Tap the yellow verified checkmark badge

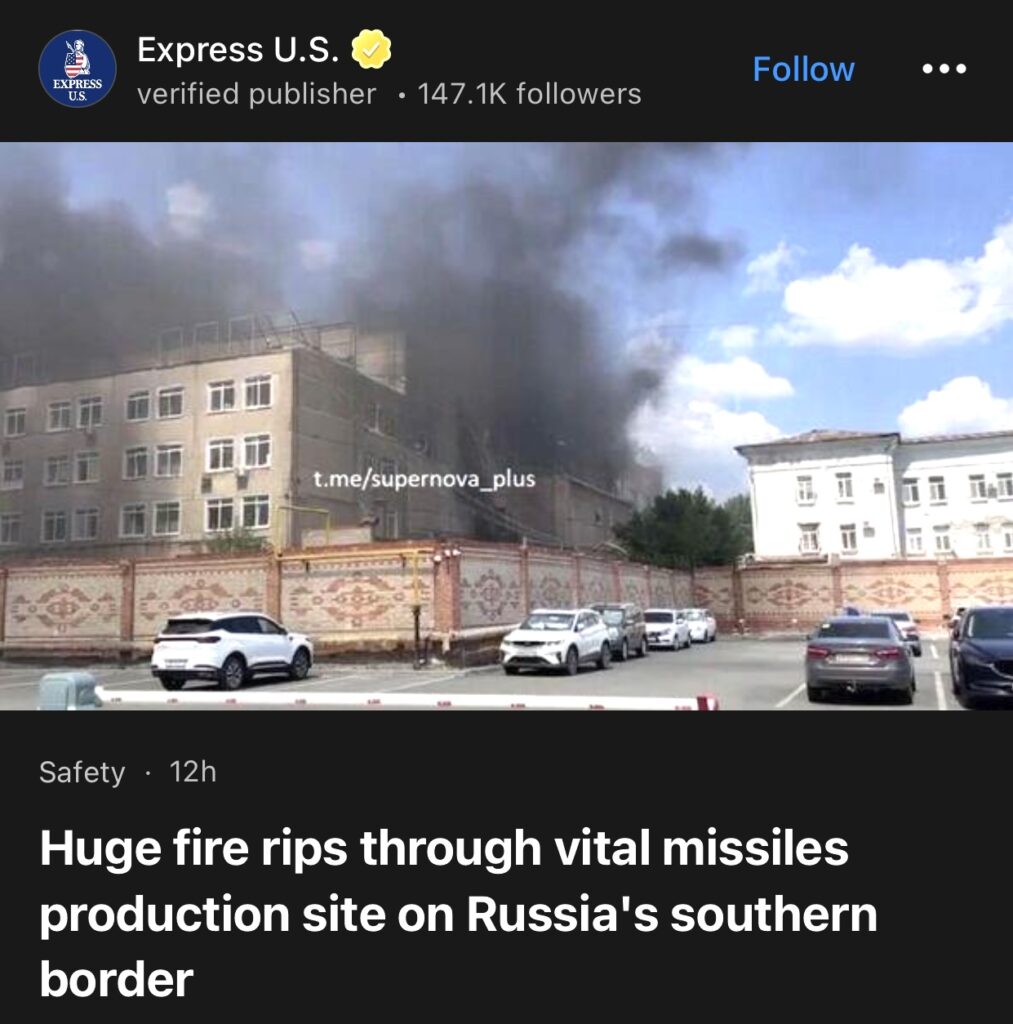(371, 49)
